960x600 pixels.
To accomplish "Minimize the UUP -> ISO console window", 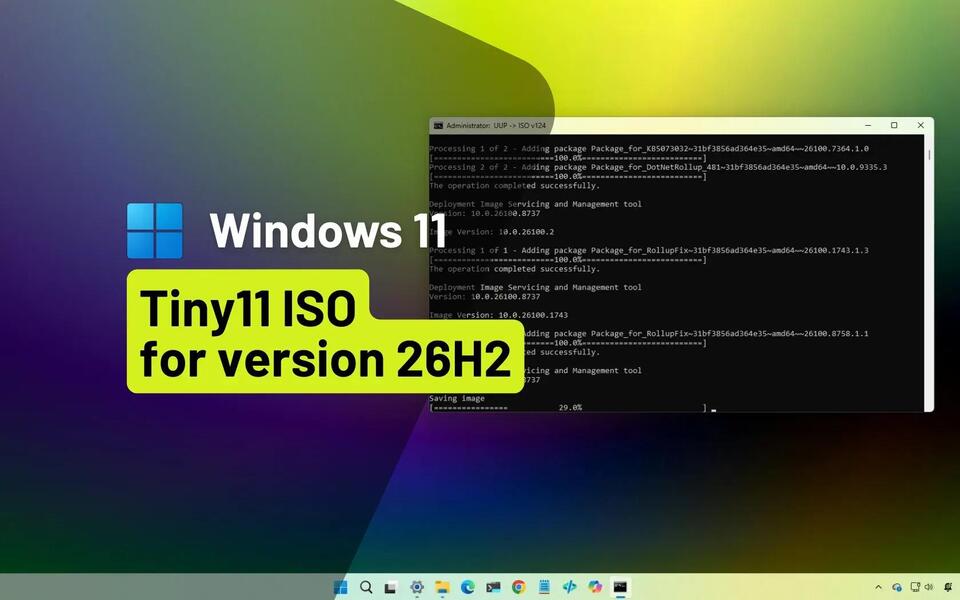I will coord(868,126).
